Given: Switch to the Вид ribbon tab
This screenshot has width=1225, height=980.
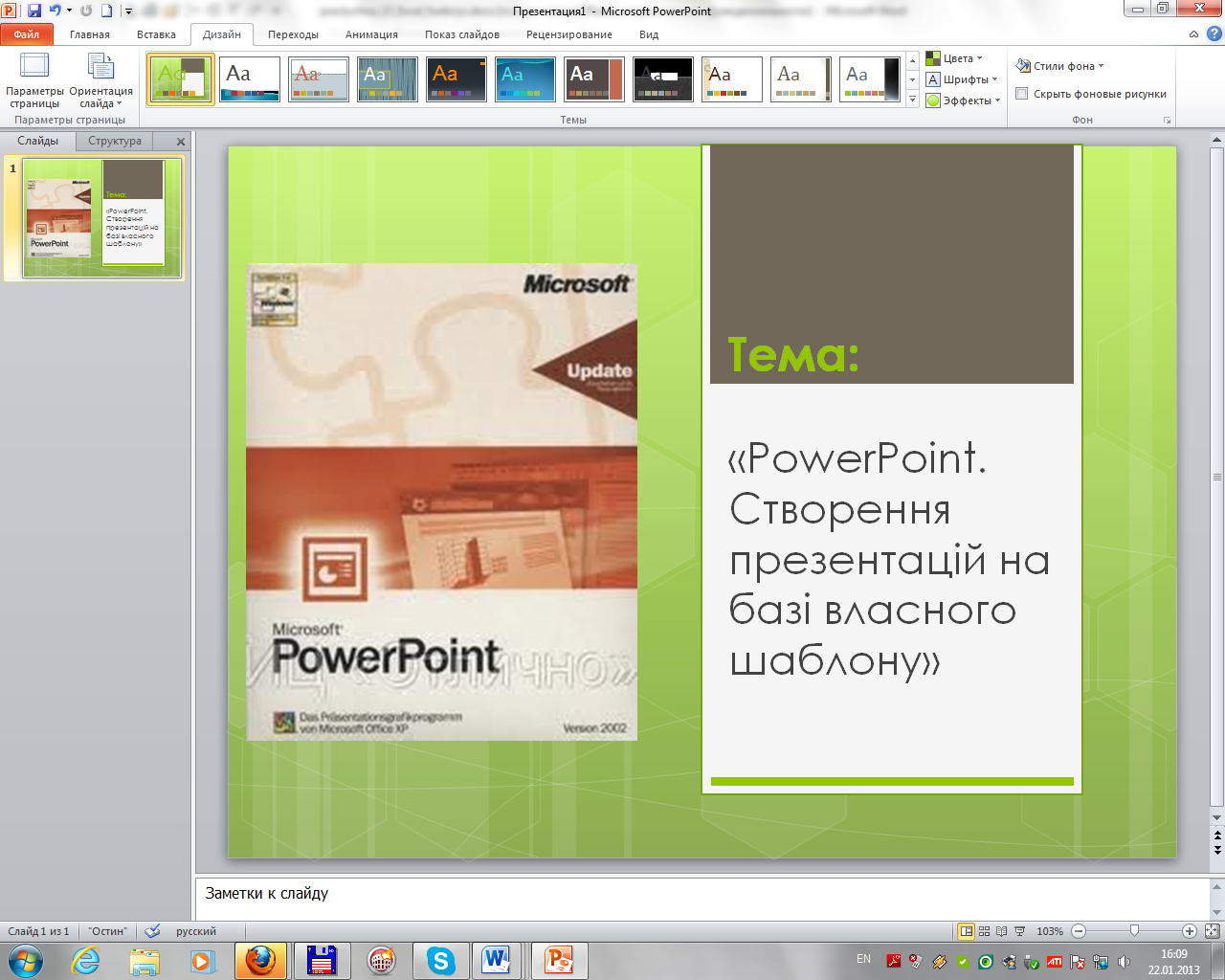Looking at the screenshot, I should pos(649,34).
